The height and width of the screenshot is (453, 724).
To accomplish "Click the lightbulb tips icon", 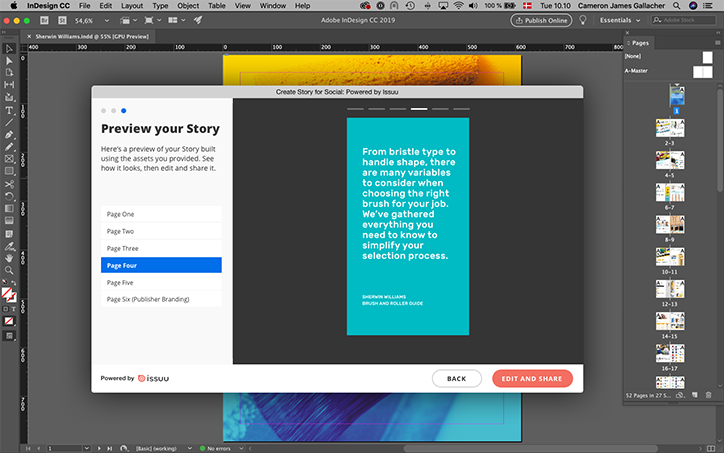I will click(583, 20).
